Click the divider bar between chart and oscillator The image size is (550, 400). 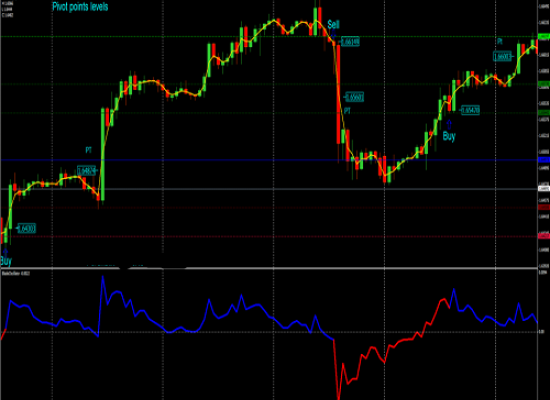tap(269, 268)
